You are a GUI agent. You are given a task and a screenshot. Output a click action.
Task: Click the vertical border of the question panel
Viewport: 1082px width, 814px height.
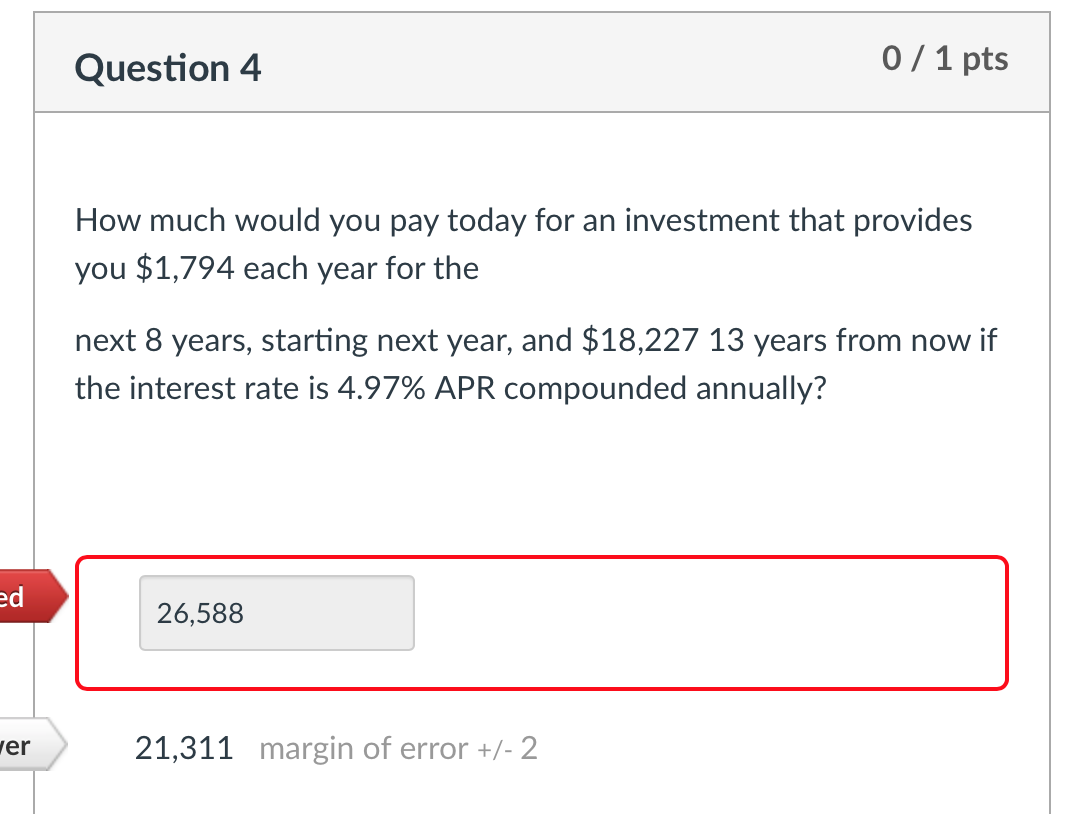[36, 400]
